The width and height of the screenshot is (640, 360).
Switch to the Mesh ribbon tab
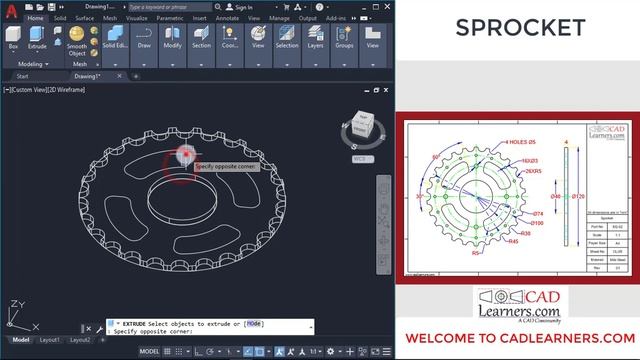[109, 18]
